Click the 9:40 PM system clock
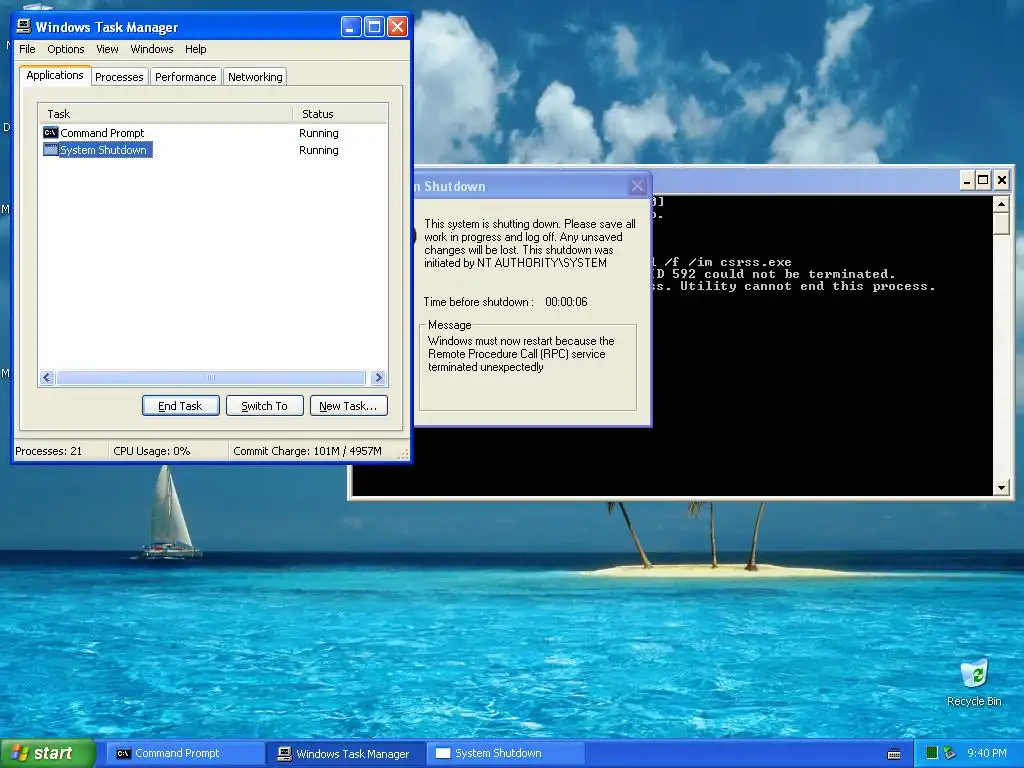 (987, 753)
